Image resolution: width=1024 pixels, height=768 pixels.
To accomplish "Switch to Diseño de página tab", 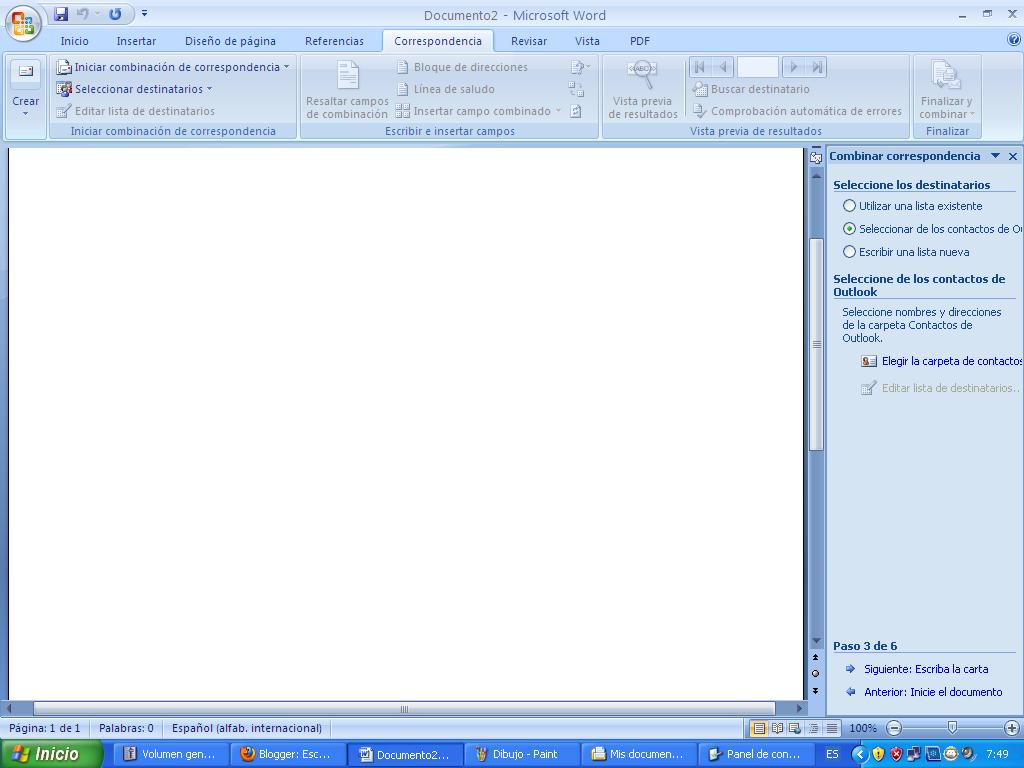I will (230, 41).
